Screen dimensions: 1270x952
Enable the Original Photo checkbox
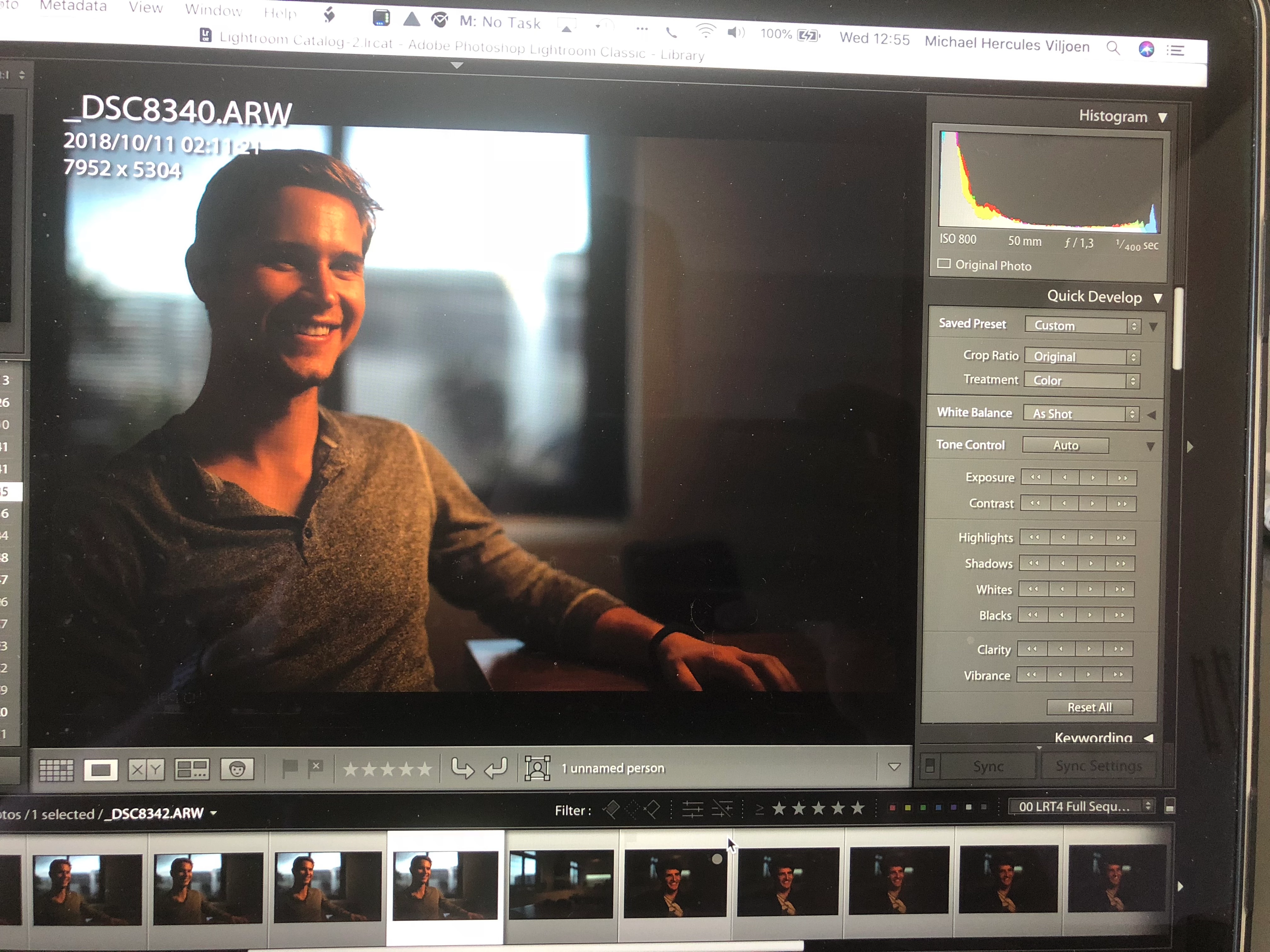(944, 264)
